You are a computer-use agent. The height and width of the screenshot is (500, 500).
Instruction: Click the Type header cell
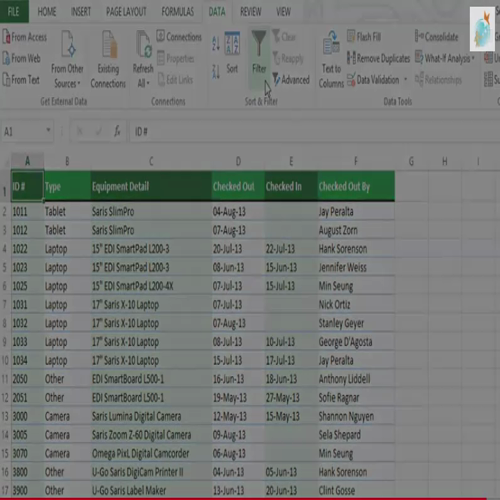[x=67, y=186]
